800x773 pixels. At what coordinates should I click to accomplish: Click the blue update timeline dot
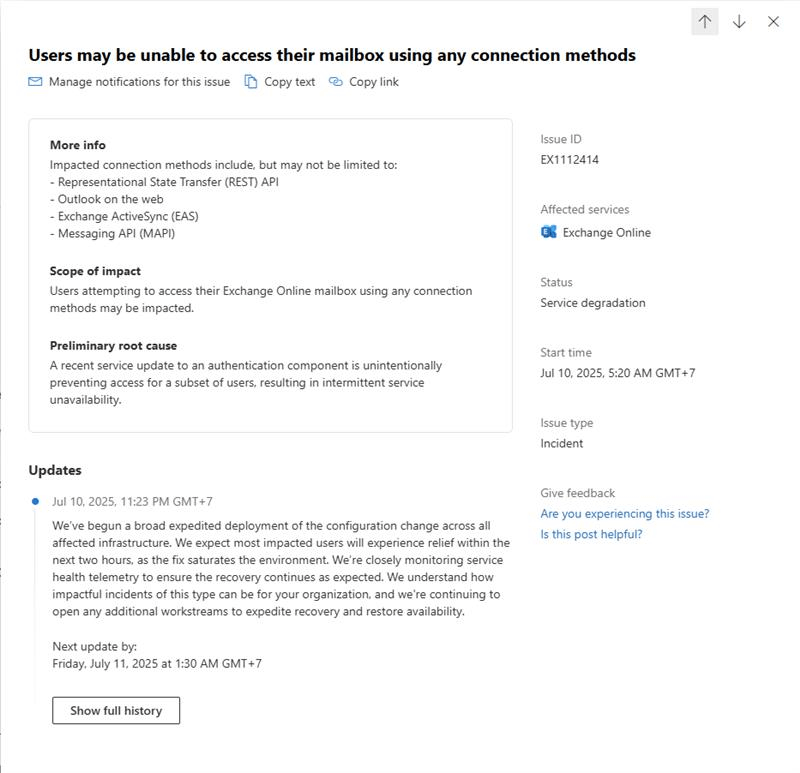tap(36, 501)
